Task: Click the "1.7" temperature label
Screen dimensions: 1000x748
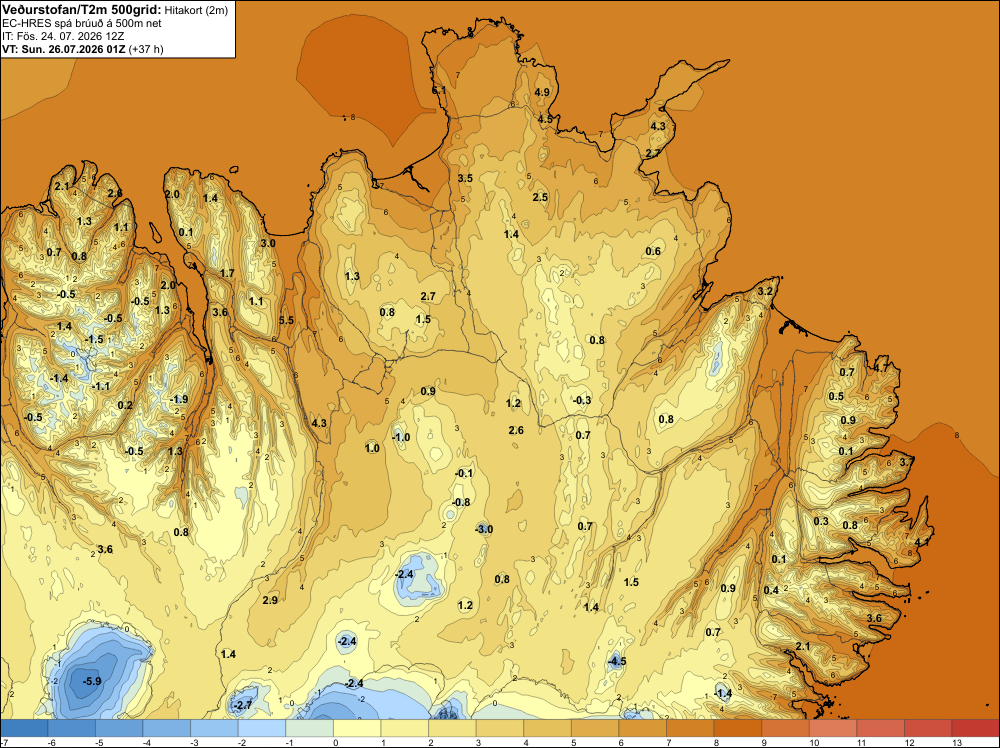Action: (227, 274)
